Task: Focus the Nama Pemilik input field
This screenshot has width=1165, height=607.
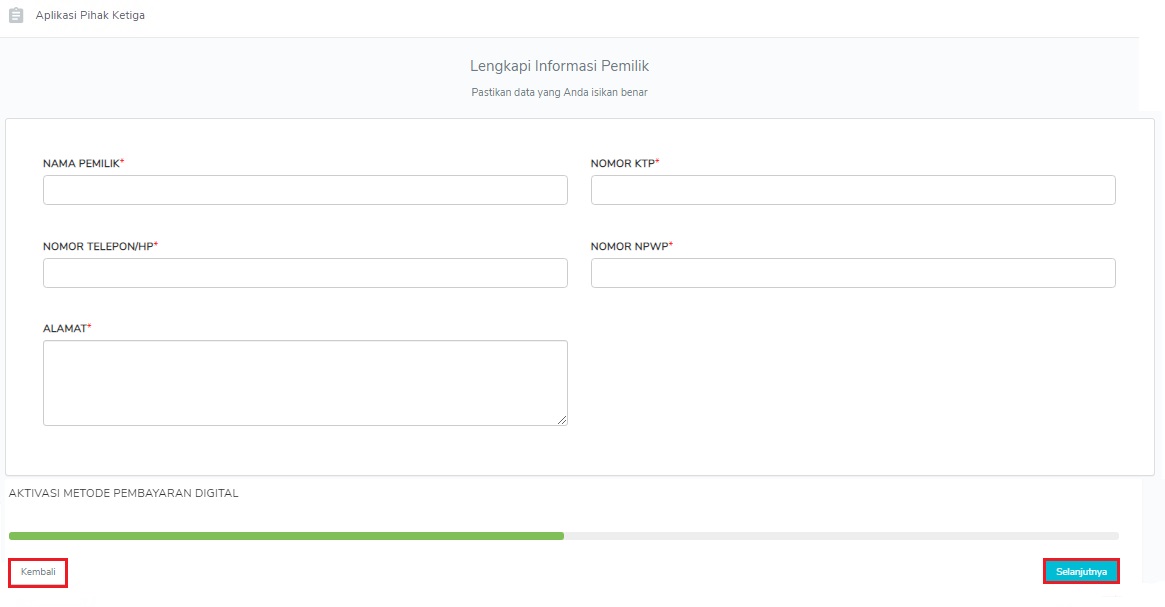Action: (305, 190)
